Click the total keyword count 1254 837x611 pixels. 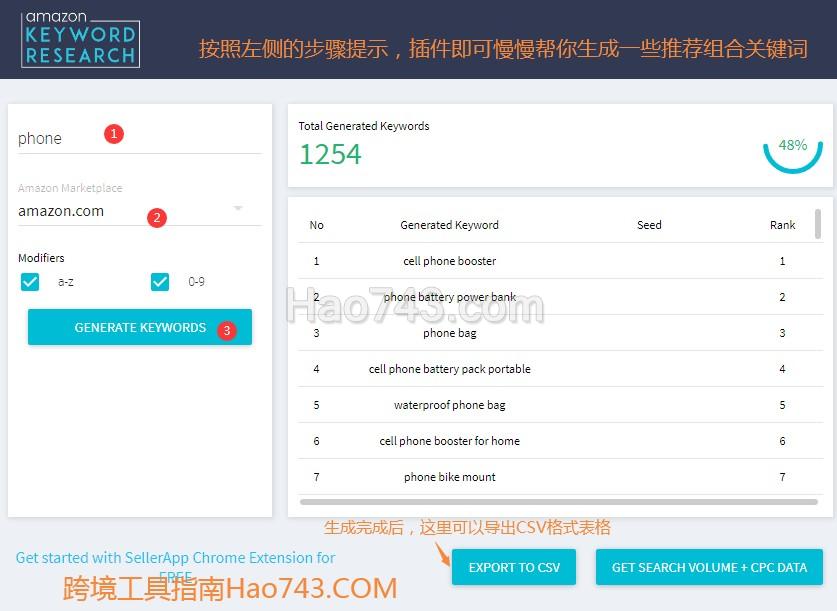point(330,155)
